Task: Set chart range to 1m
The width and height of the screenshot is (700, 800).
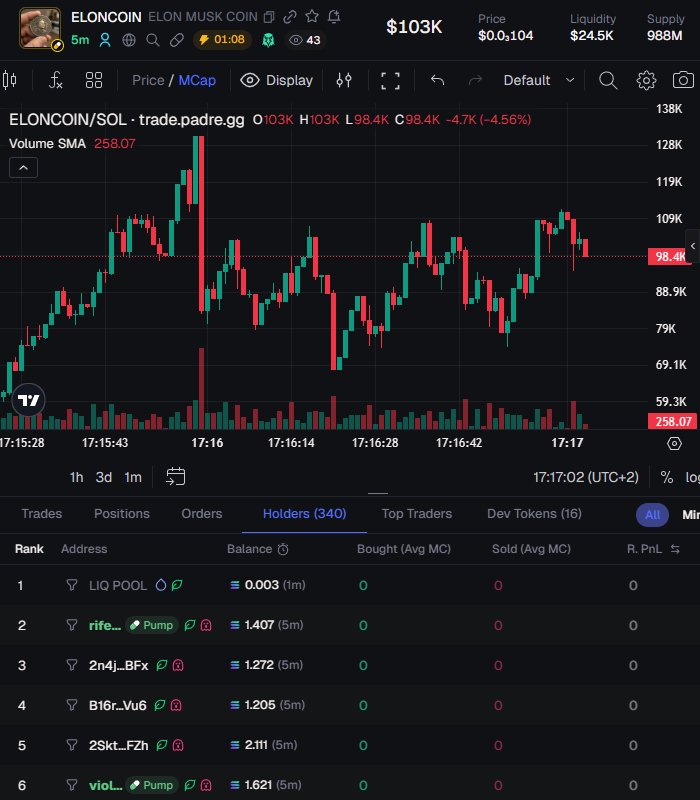Action: [133, 477]
